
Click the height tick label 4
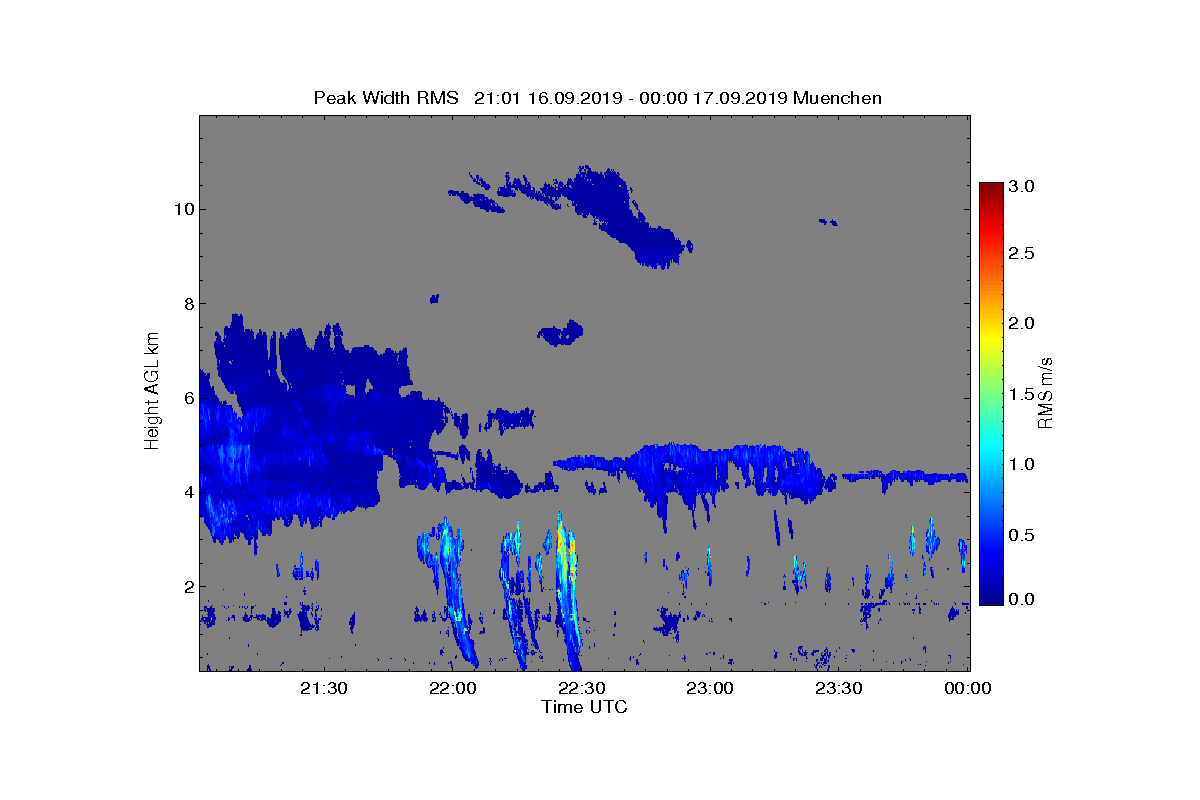click(188, 492)
